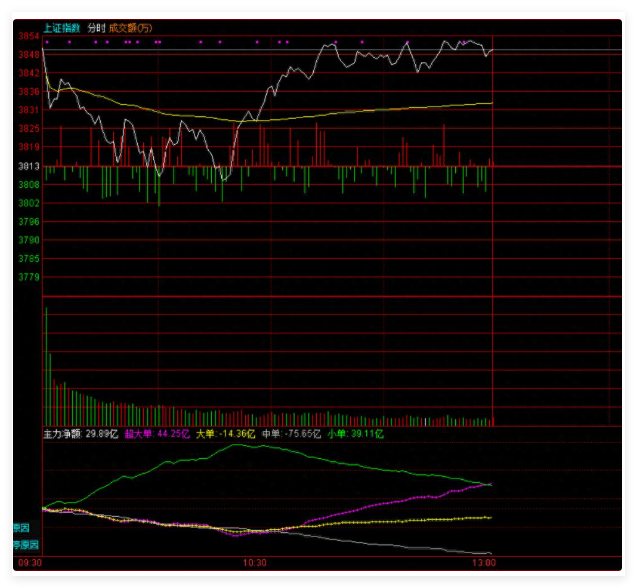Click the 中单 -75.65亿 legend entry
Viewport: 637px width, 588px height.
(291, 435)
